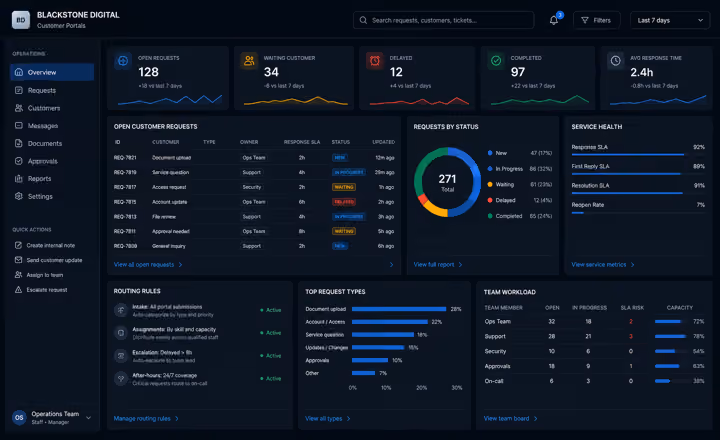This screenshot has height=440, width=720.
Task: Click the OS Operations Team avatar
Action: 19,417
